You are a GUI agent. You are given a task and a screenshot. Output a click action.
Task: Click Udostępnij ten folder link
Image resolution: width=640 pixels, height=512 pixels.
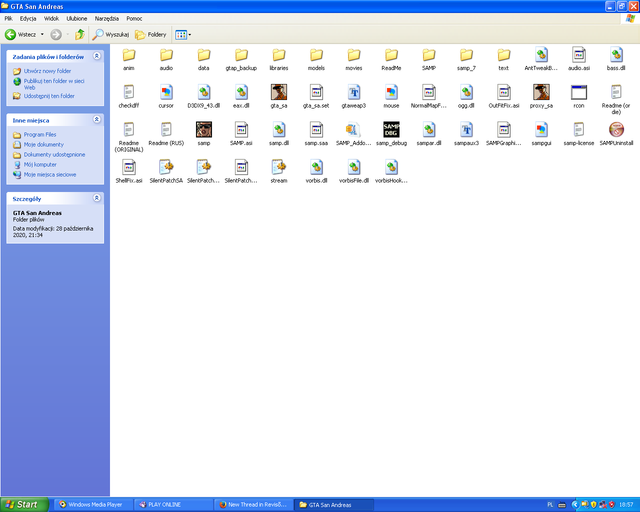click(x=49, y=96)
